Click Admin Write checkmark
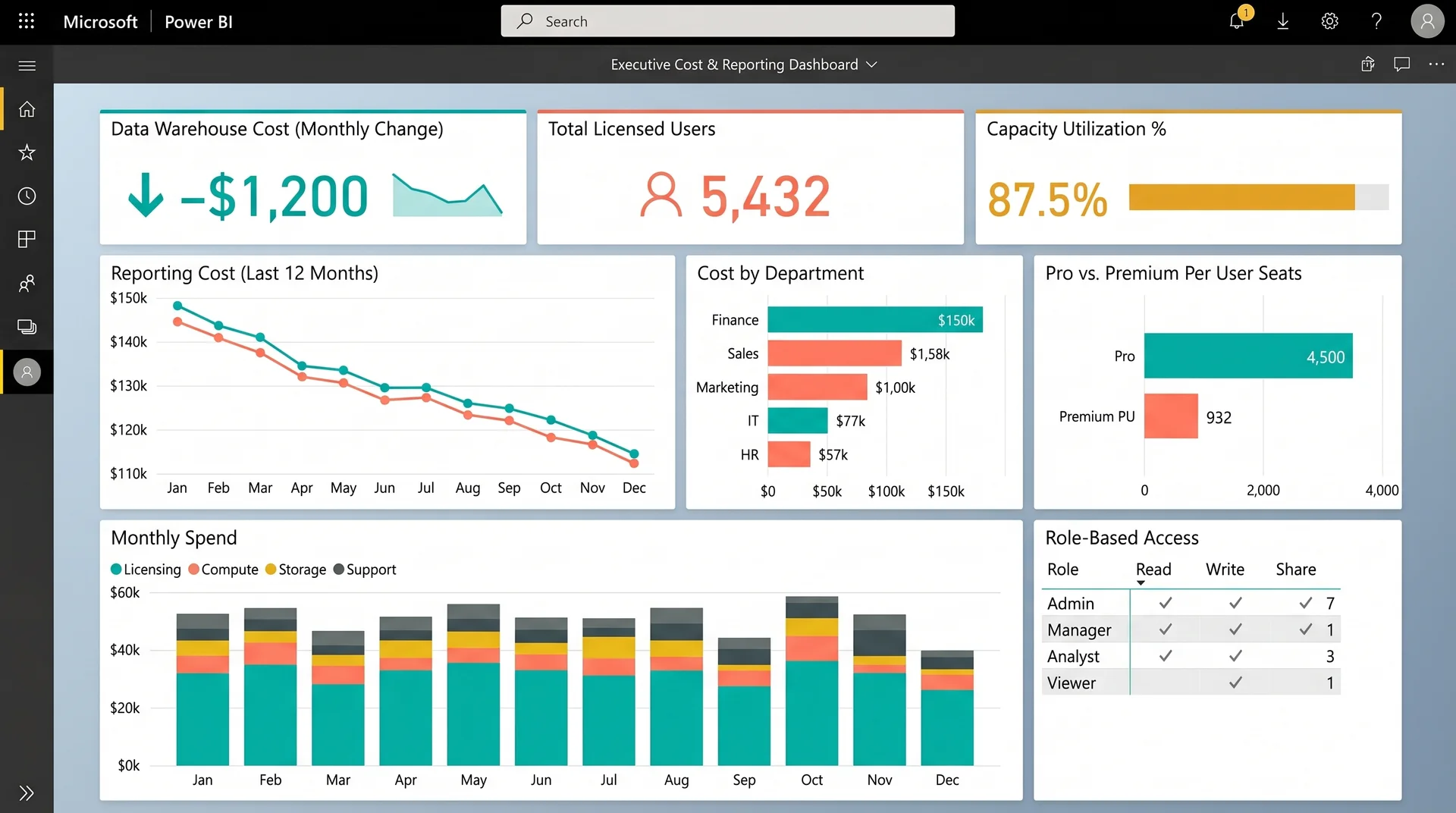 [1235, 603]
